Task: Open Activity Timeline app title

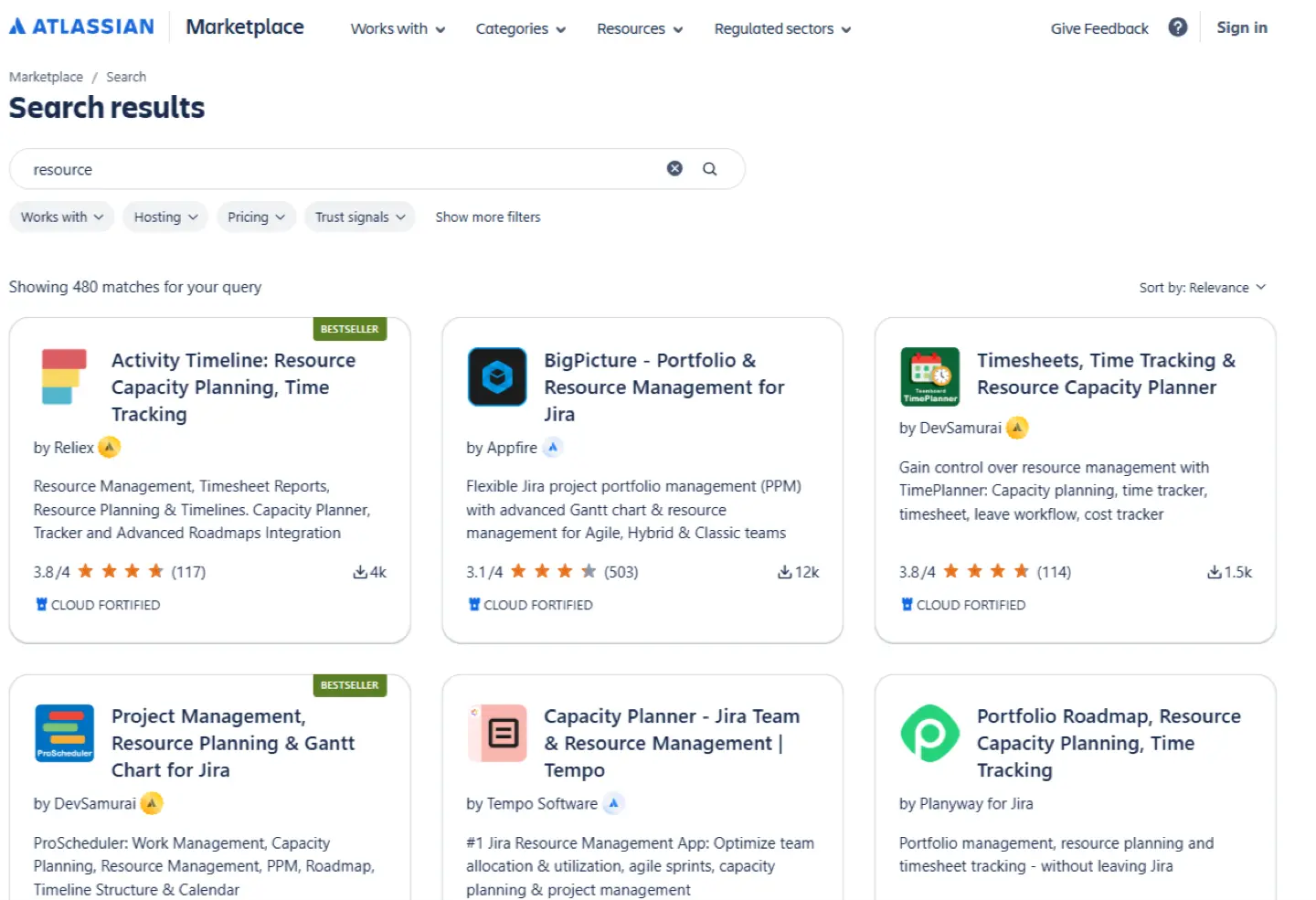Action: pyautogui.click(x=234, y=387)
